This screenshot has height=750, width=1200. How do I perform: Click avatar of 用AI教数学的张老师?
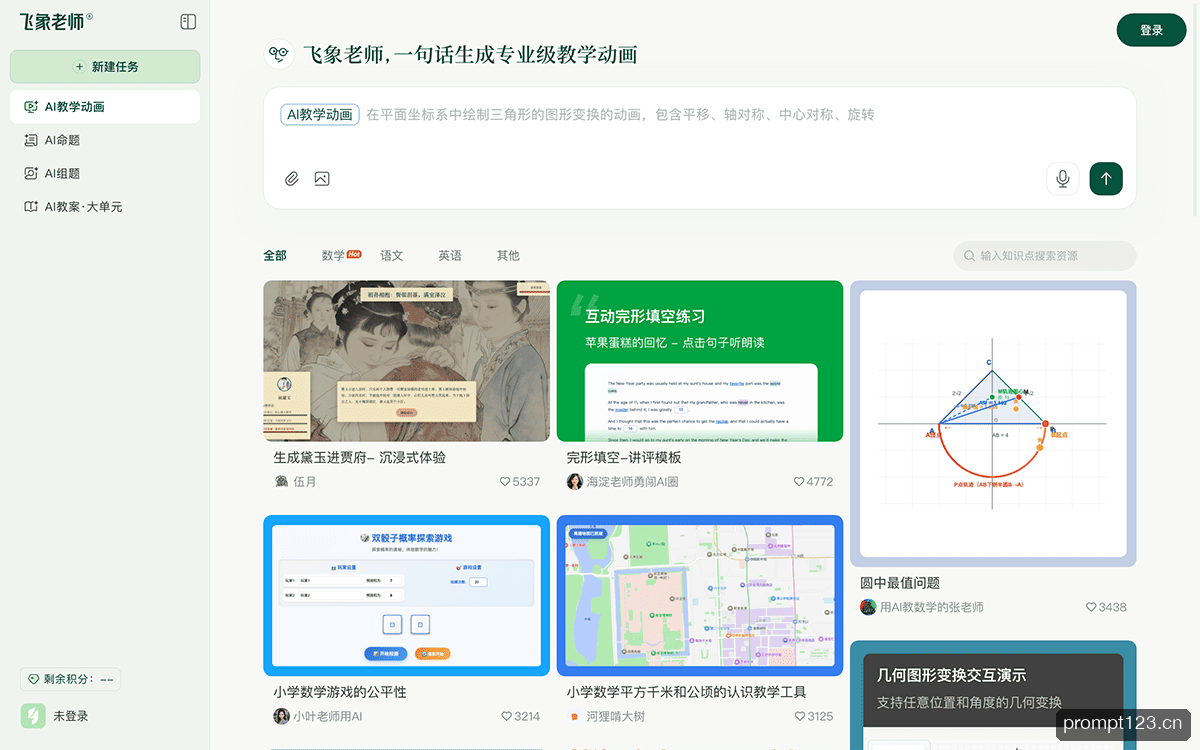click(x=868, y=607)
